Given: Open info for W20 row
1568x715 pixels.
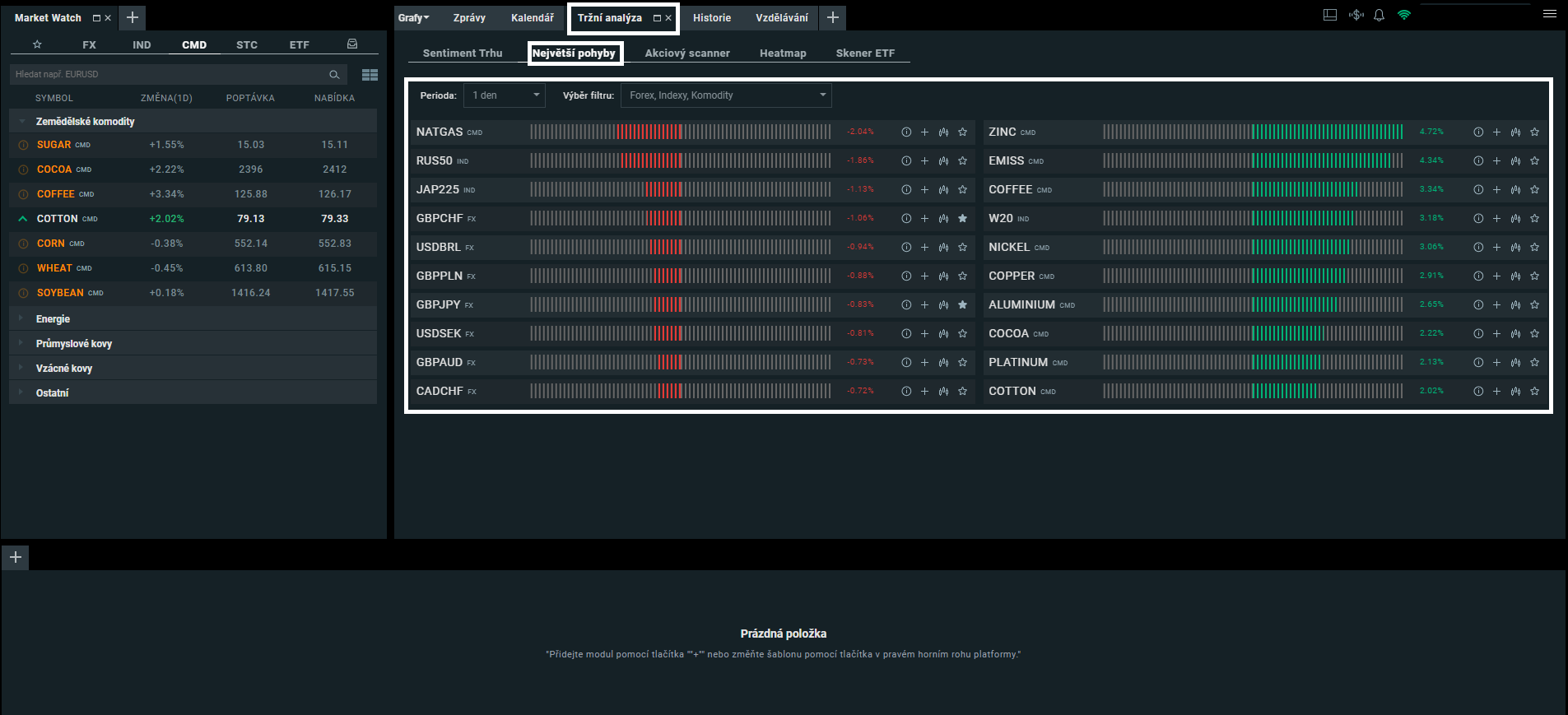Looking at the screenshot, I should tap(1478, 218).
